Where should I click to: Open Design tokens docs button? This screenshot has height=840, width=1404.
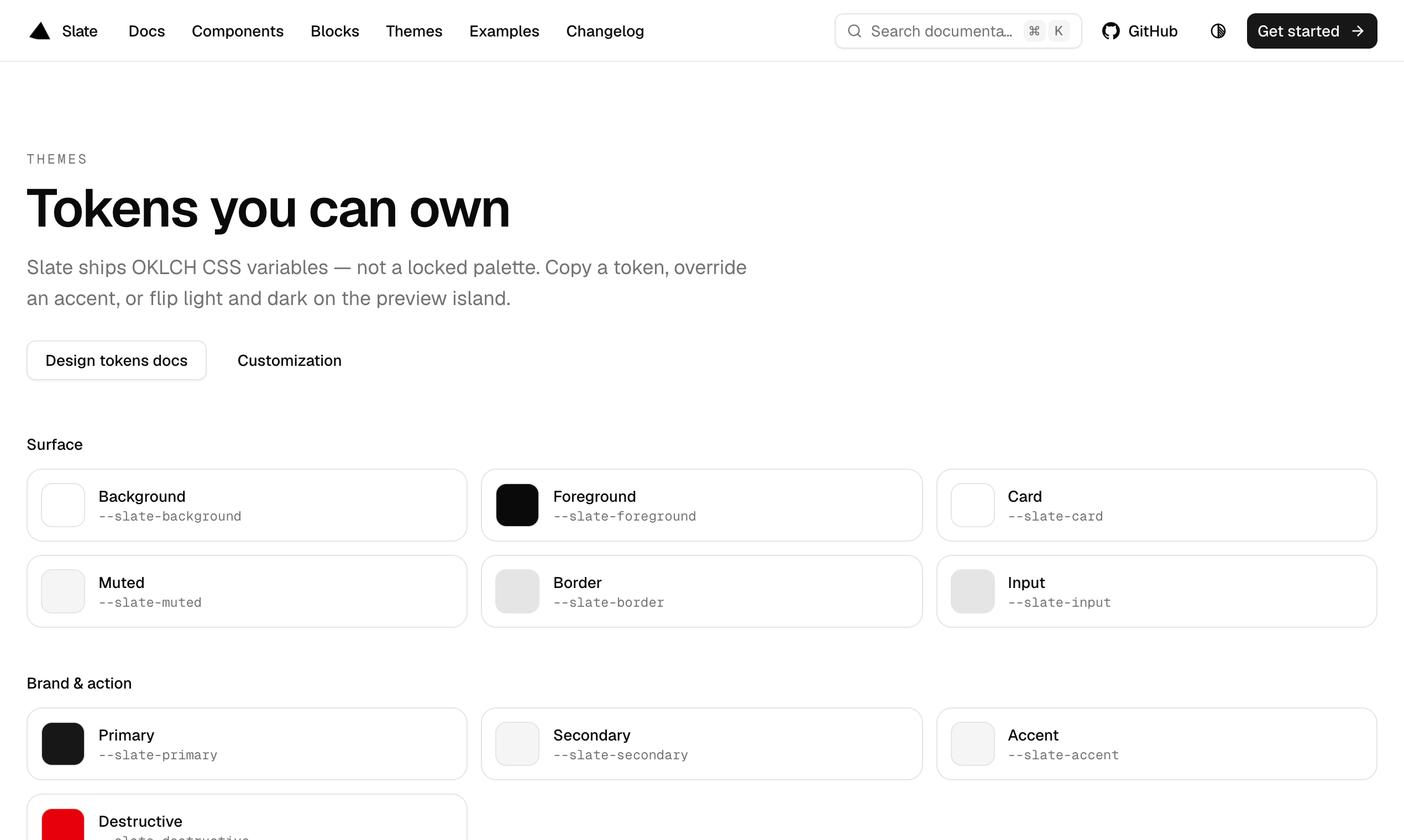pyautogui.click(x=117, y=360)
